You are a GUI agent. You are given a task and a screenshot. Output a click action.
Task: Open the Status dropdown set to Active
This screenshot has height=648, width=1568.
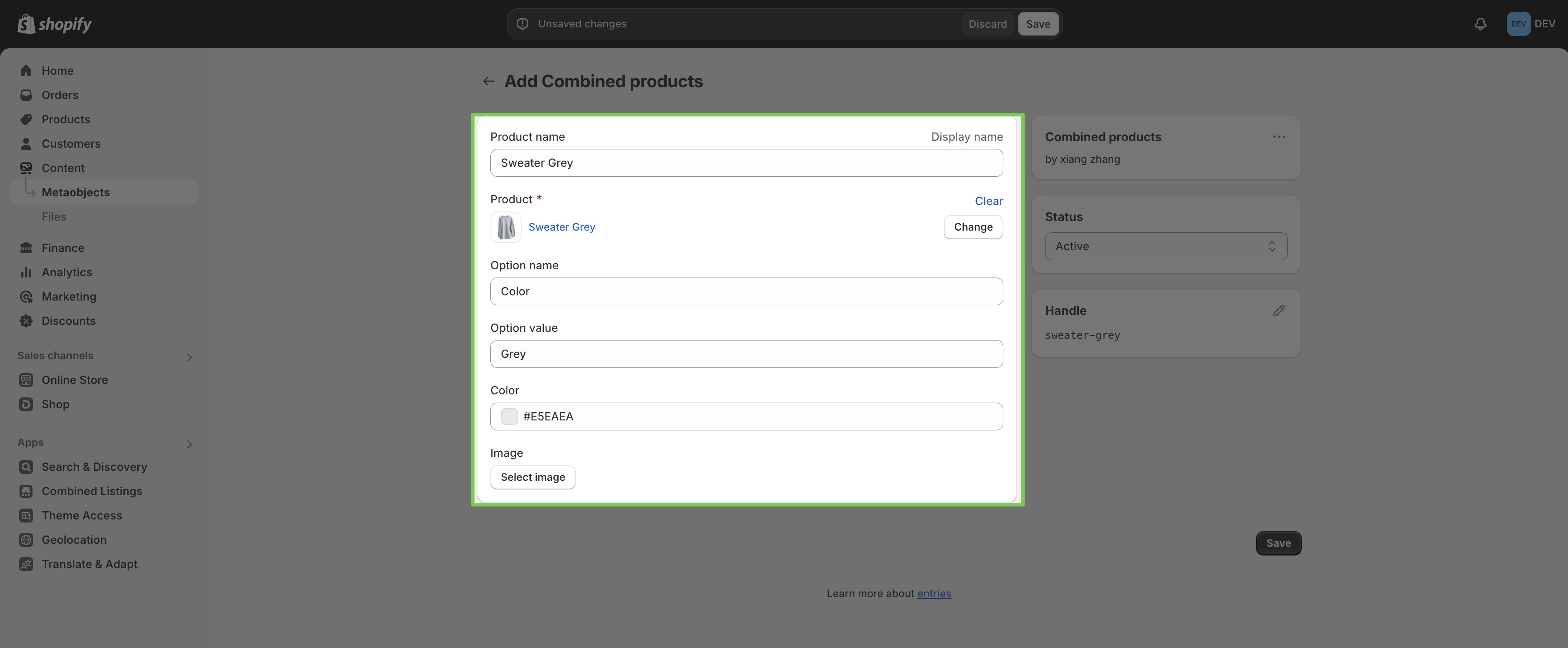pos(1166,246)
